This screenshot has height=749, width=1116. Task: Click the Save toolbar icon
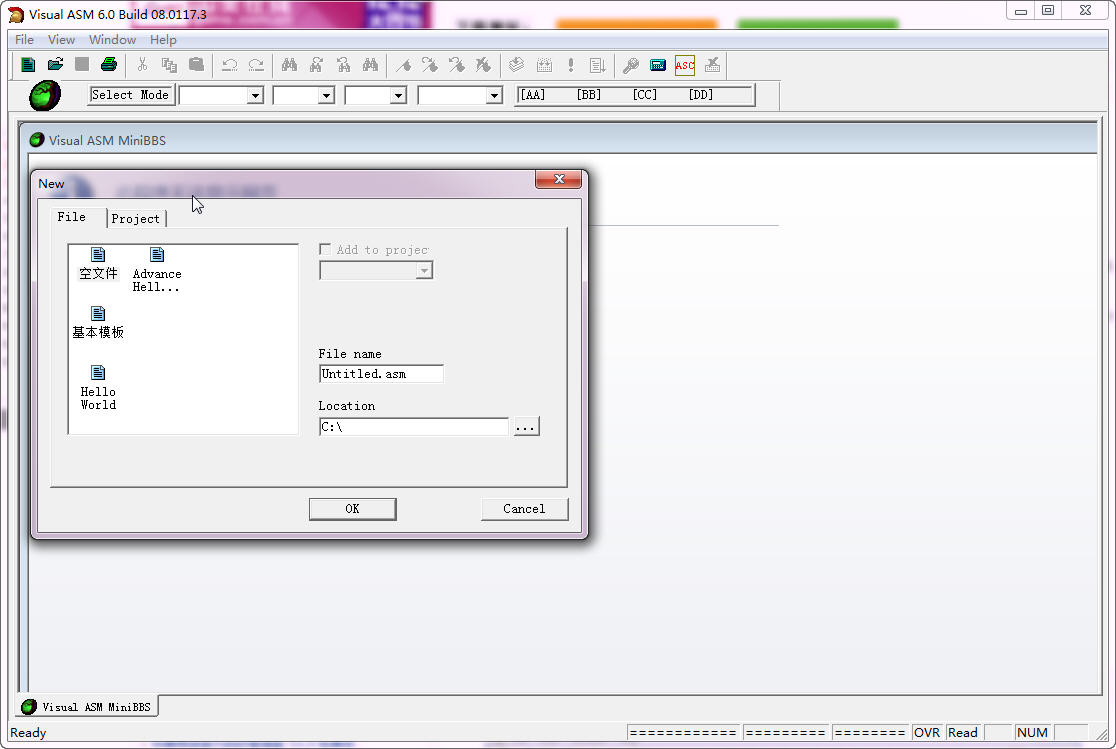pyautogui.click(x=82, y=65)
